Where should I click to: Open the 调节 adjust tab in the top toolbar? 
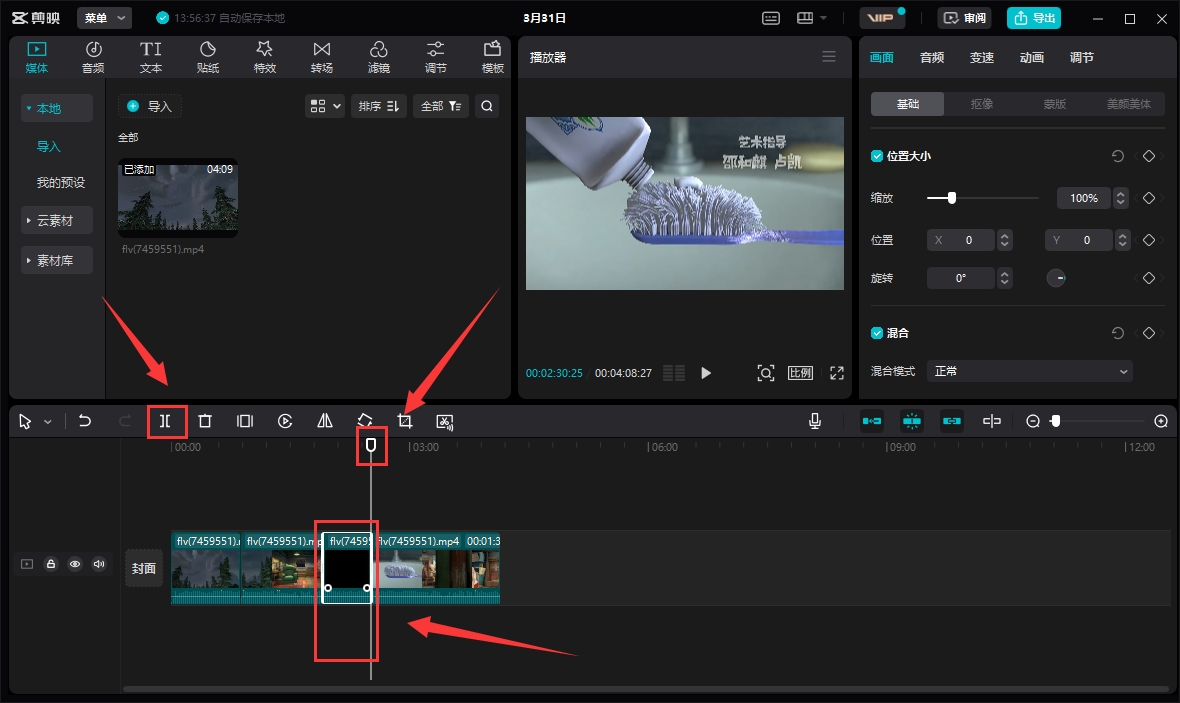[x=436, y=57]
